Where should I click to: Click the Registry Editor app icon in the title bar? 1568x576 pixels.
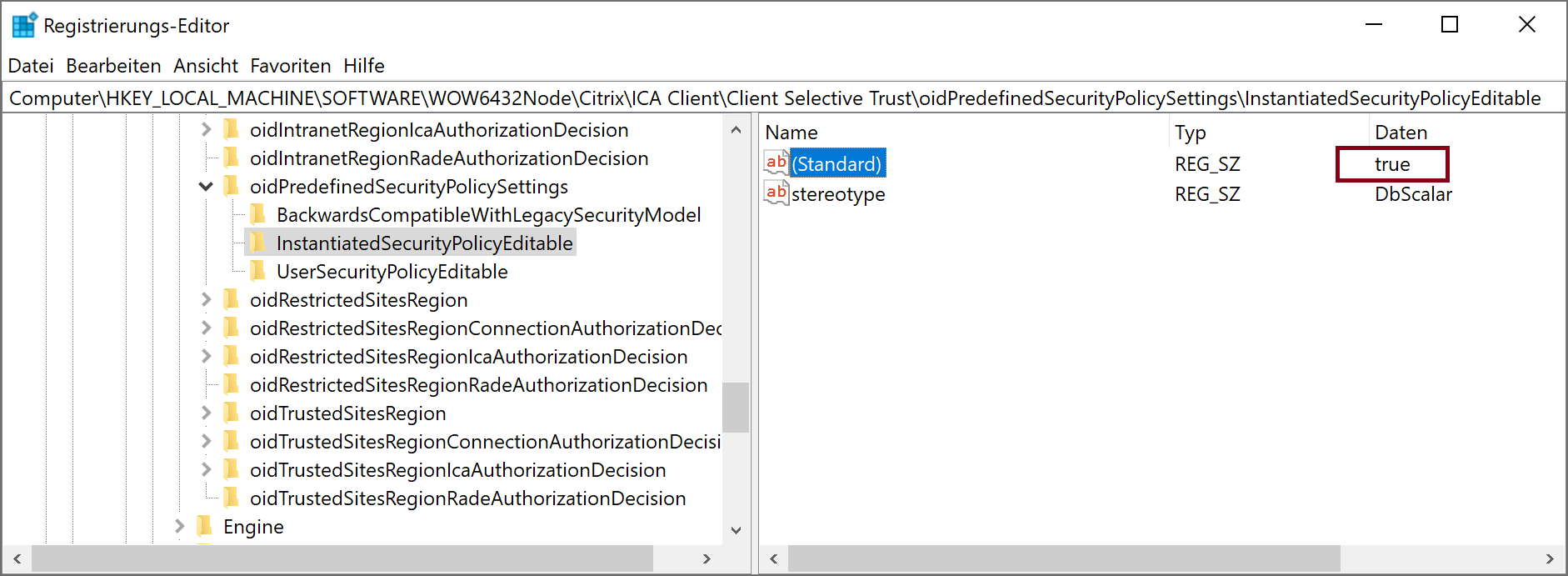pyautogui.click(x=24, y=25)
